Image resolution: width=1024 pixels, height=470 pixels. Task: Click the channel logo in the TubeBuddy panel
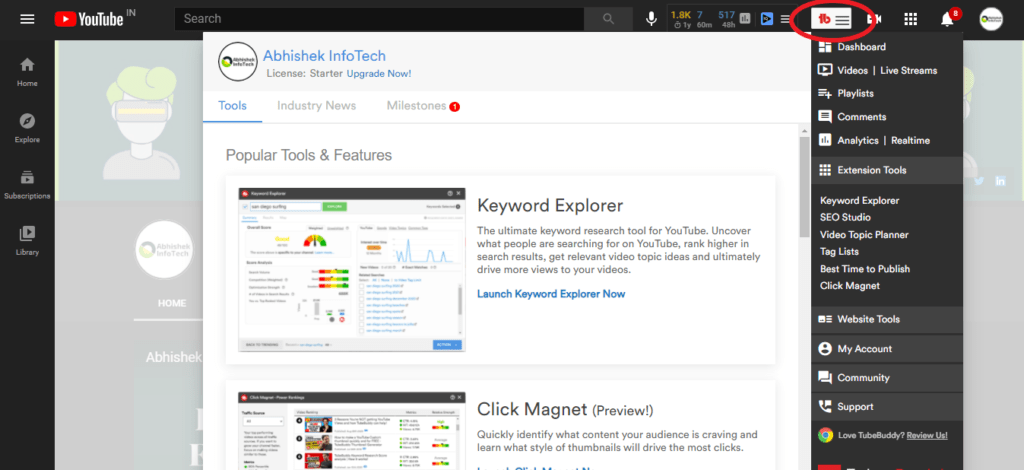238,61
